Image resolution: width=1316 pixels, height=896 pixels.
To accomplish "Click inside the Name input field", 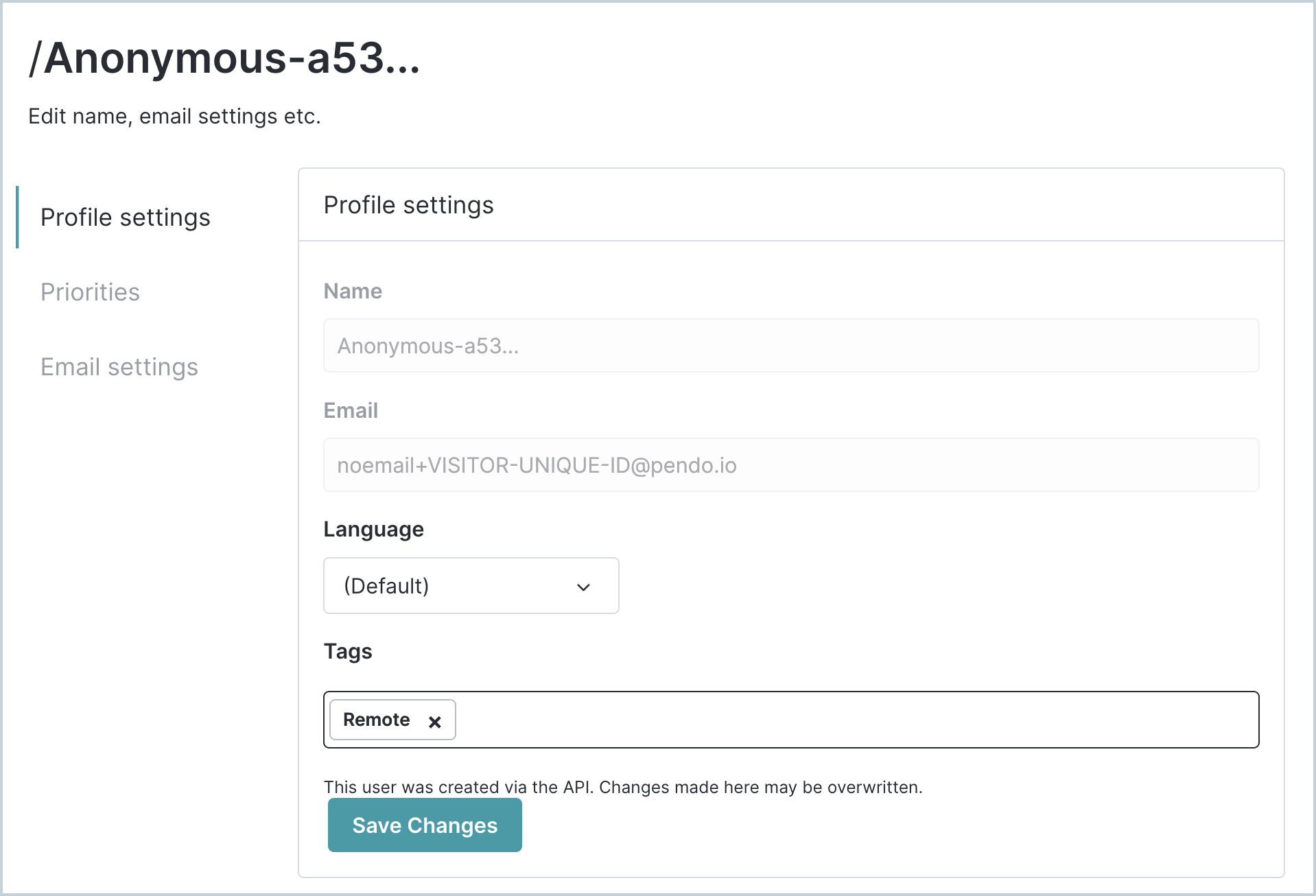I will pos(791,346).
